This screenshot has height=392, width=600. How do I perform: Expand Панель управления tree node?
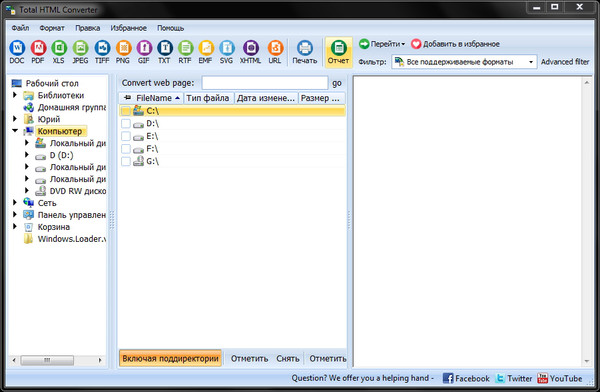point(15,214)
